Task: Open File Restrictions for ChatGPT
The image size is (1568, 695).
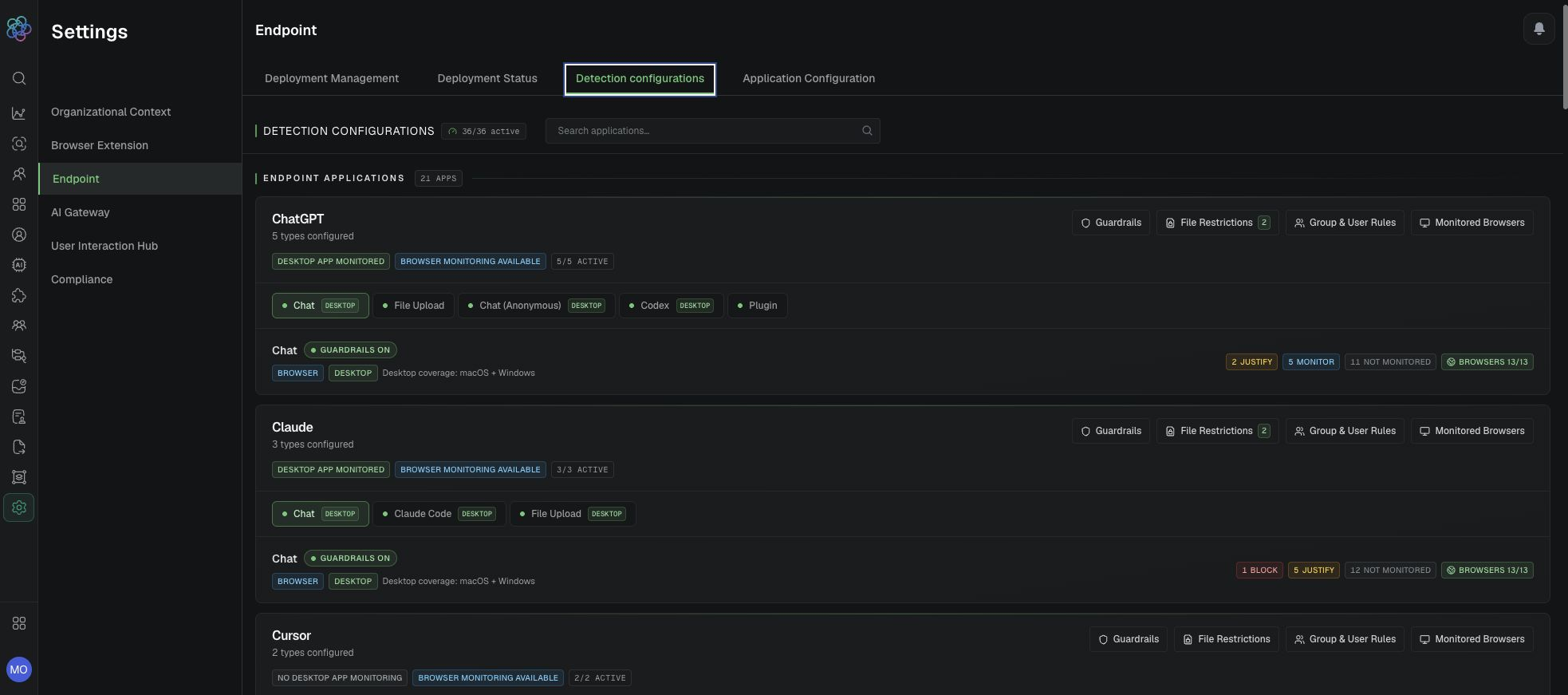Action: 1218,223
